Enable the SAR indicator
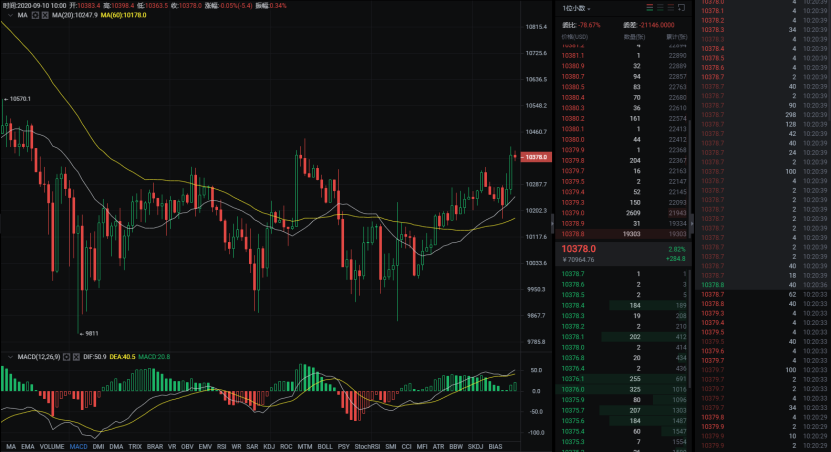 pos(252,447)
